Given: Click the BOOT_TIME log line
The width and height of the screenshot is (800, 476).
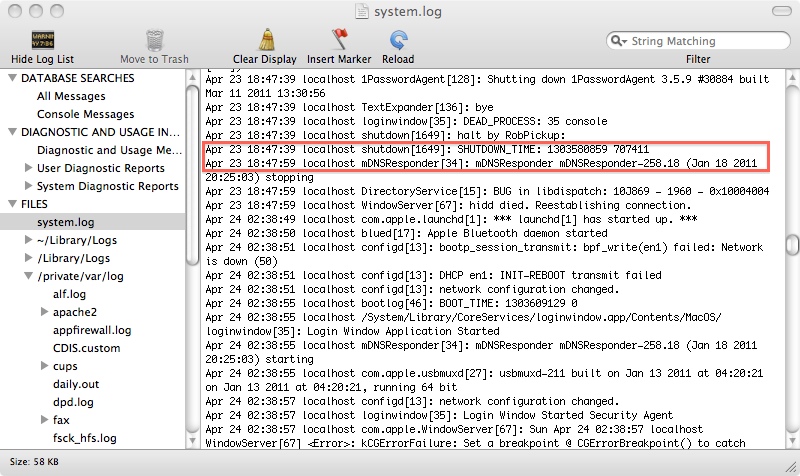Looking at the screenshot, I should pyautogui.click(x=391, y=303).
